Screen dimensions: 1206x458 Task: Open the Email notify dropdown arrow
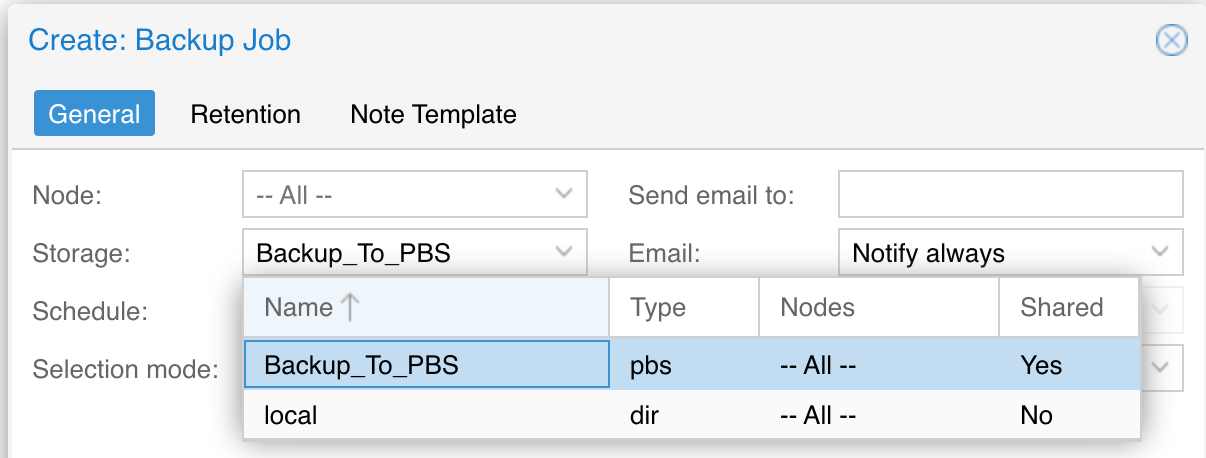[1160, 252]
